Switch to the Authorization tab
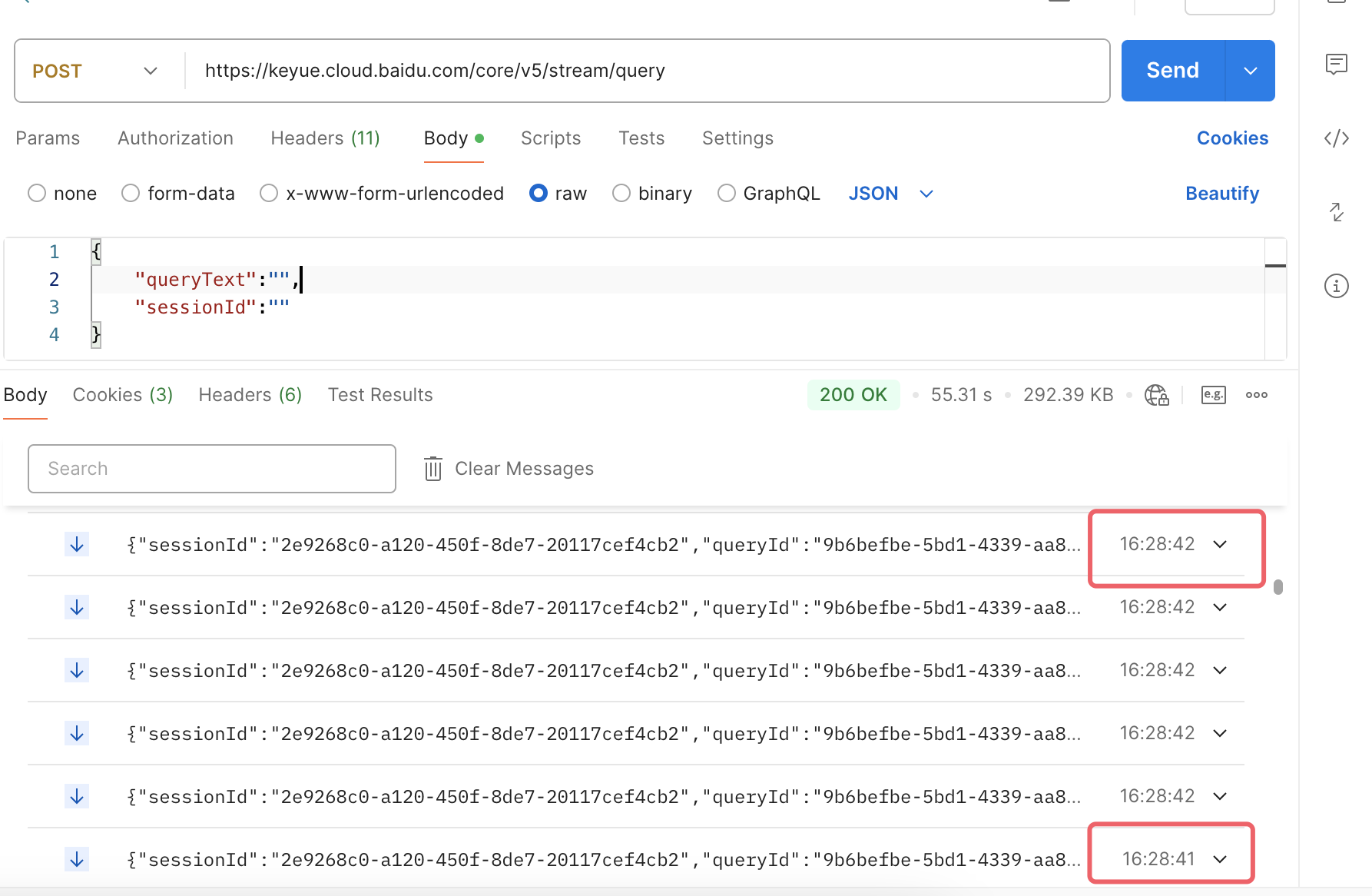1372x896 pixels. (x=175, y=138)
